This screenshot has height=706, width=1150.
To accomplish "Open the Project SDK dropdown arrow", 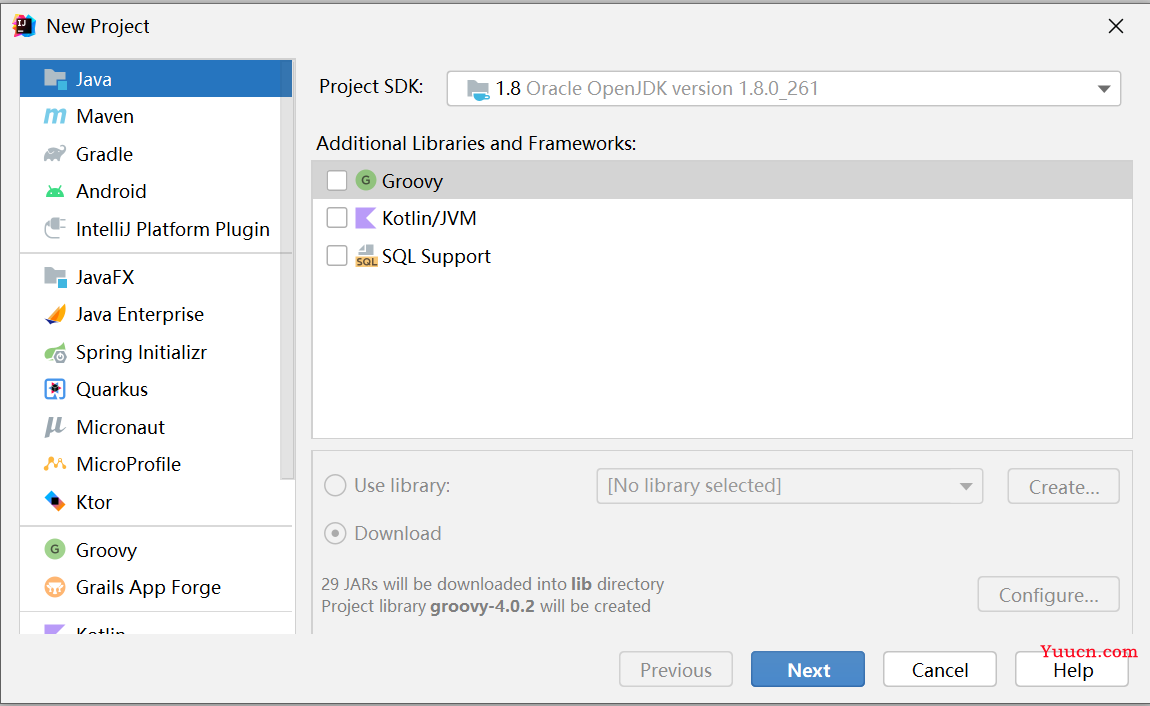I will click(1104, 89).
